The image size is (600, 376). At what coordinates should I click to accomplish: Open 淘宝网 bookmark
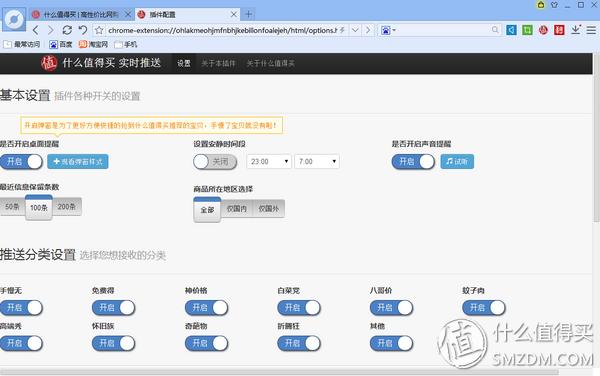coord(93,44)
